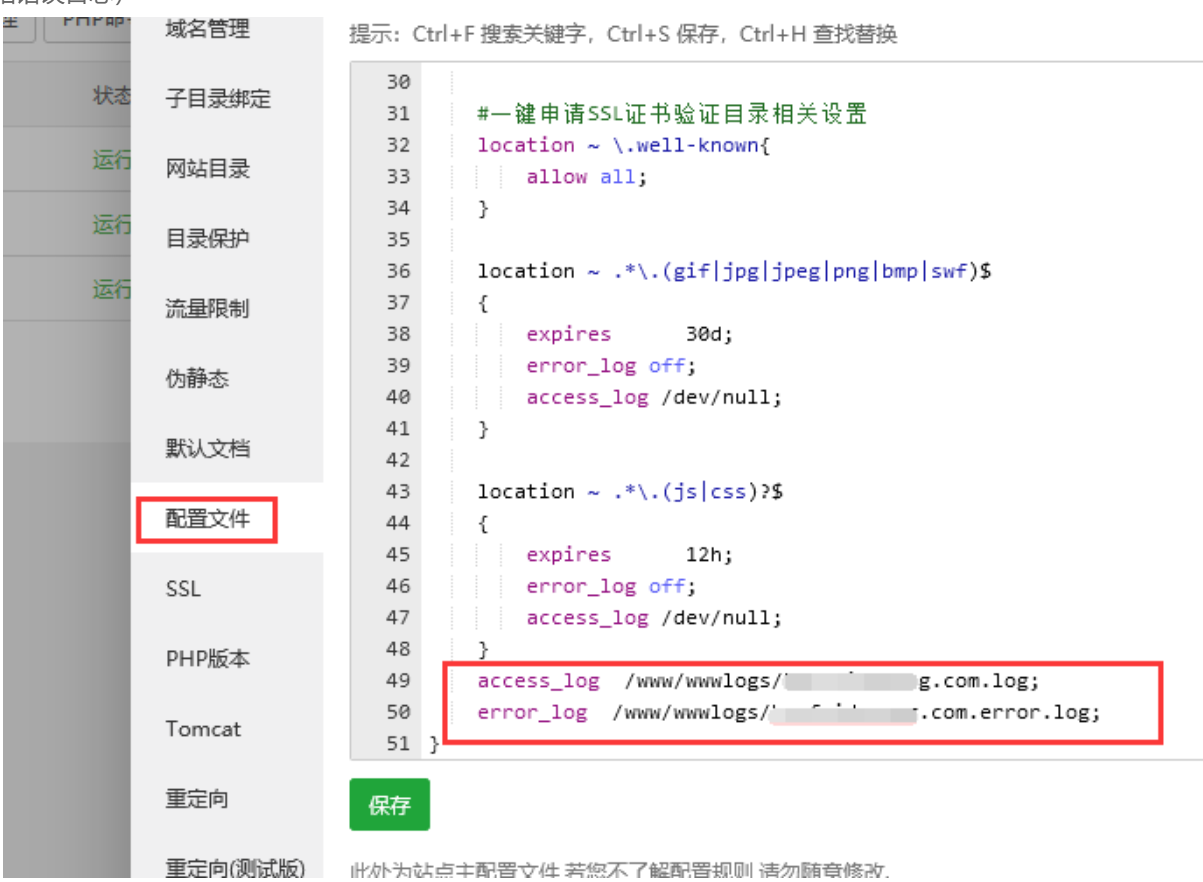The width and height of the screenshot is (1203, 882).
Task: Switch to PHP版本 tab
Action: pyautogui.click(x=207, y=659)
